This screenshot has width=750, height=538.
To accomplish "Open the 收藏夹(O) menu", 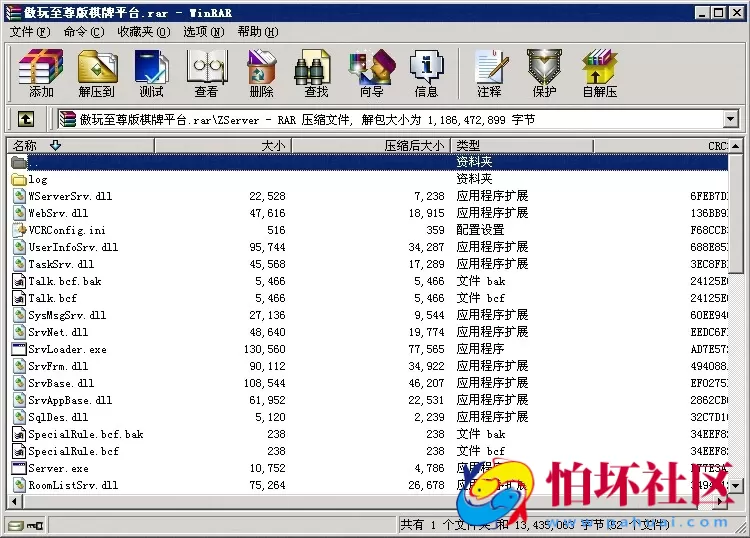I will click(x=143, y=32).
